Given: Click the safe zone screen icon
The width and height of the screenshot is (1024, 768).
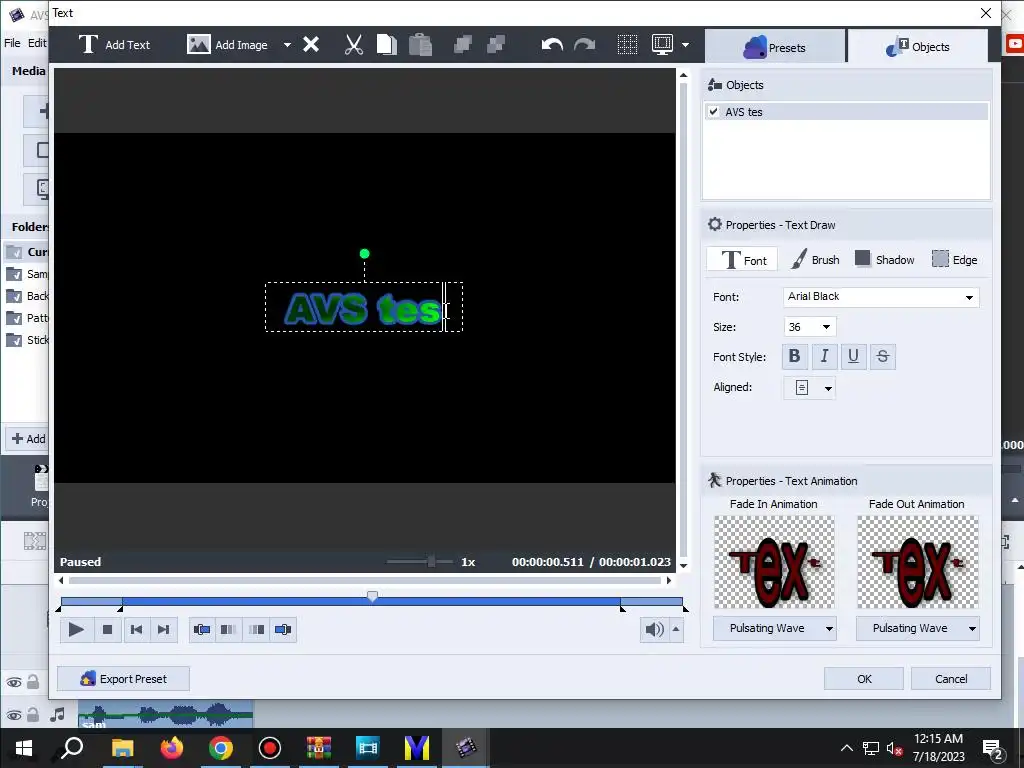Looking at the screenshot, I should [x=662, y=44].
